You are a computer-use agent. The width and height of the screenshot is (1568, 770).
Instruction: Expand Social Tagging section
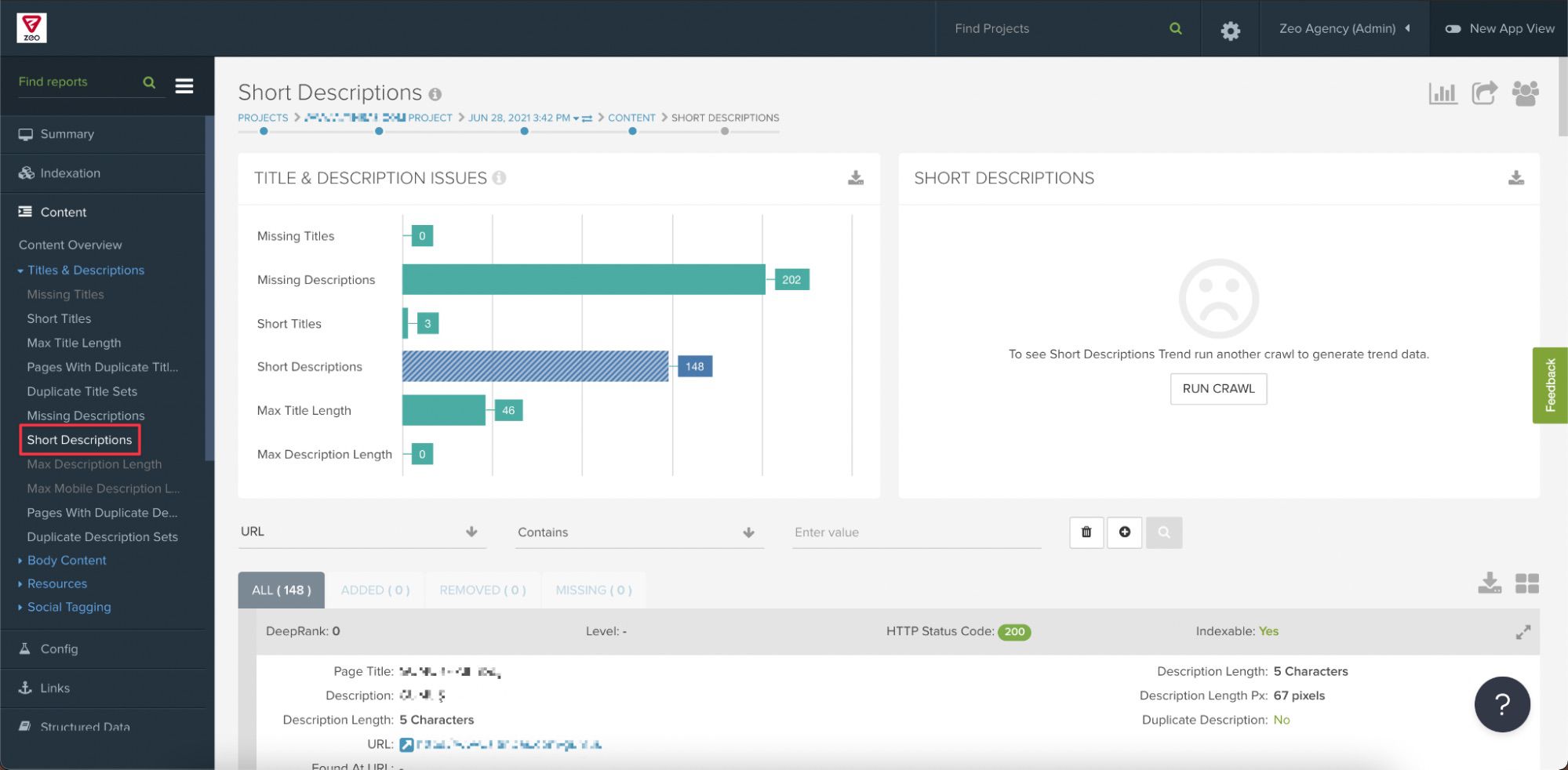64,608
